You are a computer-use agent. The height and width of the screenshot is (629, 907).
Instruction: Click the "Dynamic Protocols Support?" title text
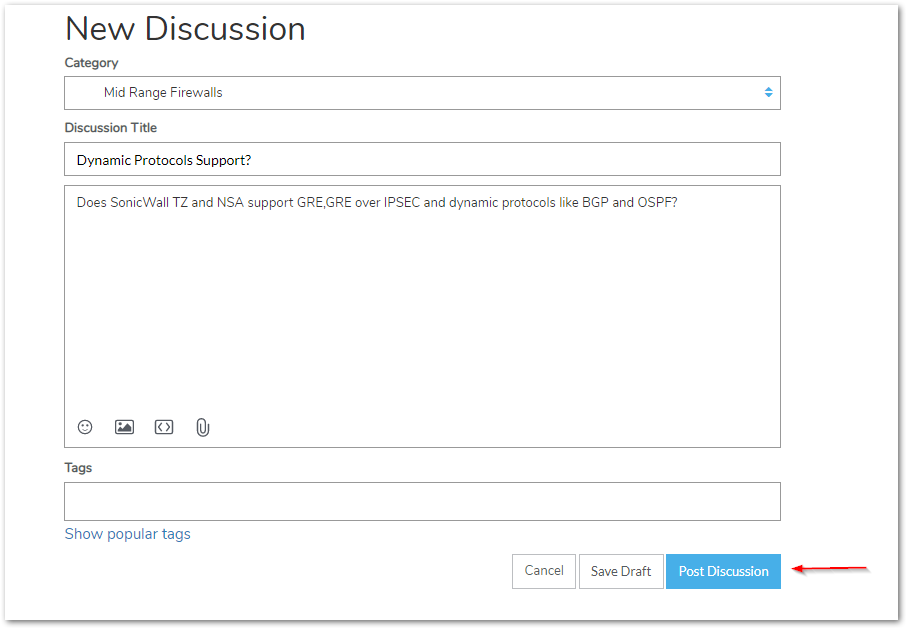(164, 160)
